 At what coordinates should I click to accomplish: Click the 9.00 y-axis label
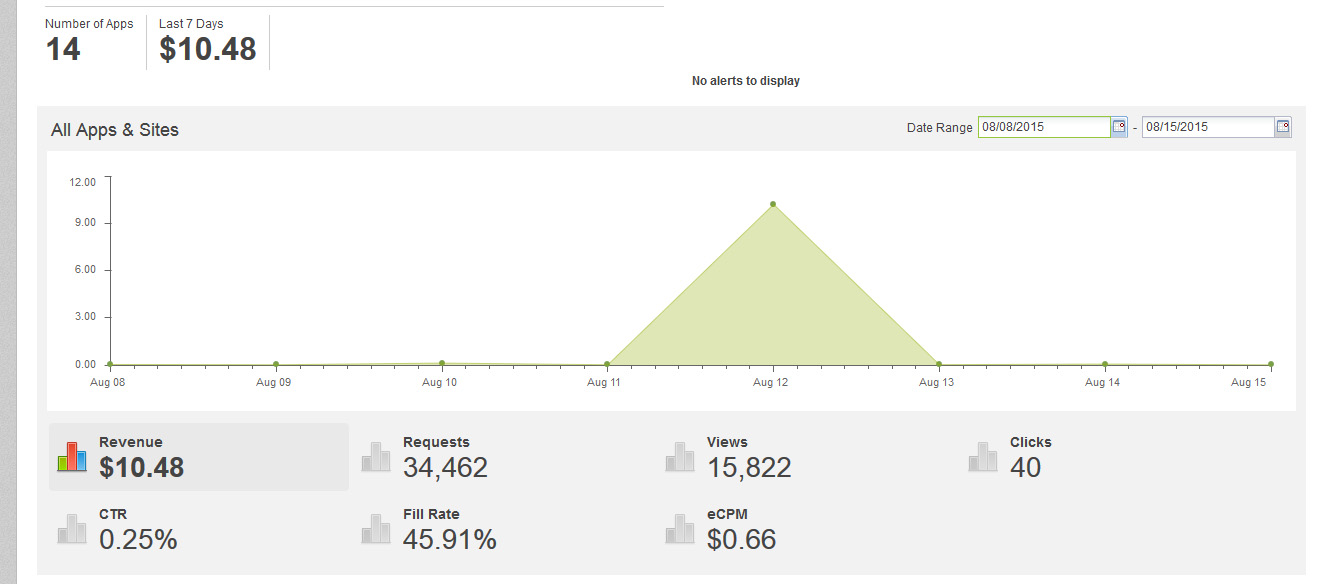coord(85,222)
